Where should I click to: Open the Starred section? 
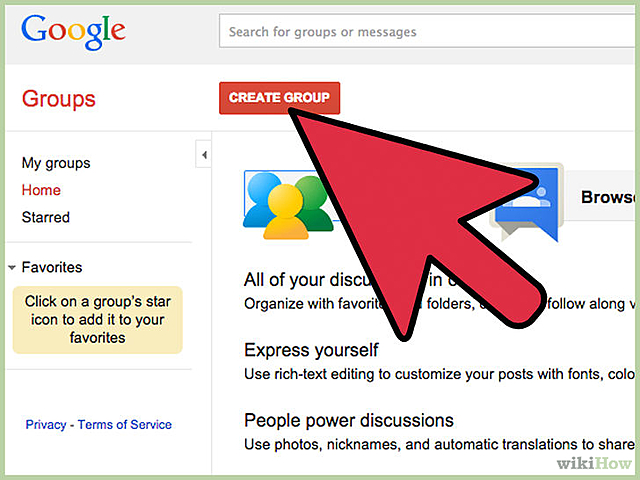pyautogui.click(x=46, y=217)
